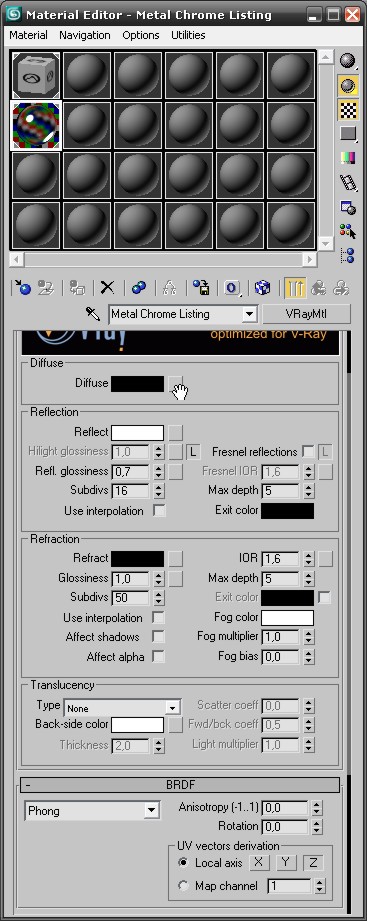Select the colorful chrome material slot
This screenshot has width=367, height=921.
click(36, 125)
